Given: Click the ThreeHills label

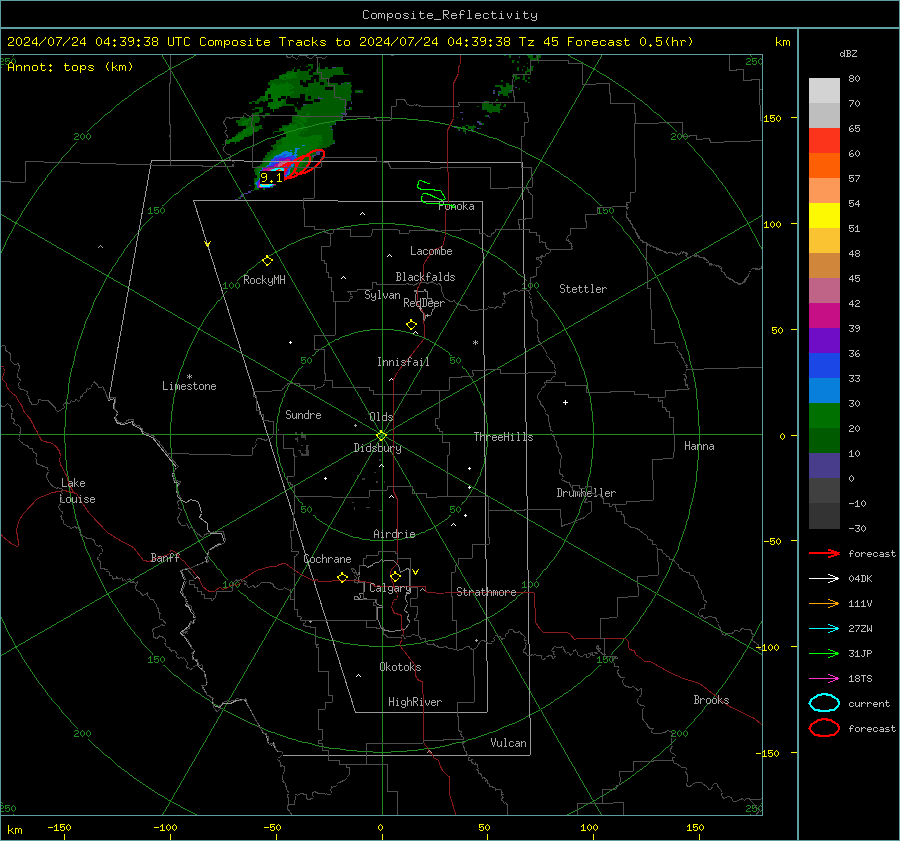Looking at the screenshot, I should (x=503, y=437).
